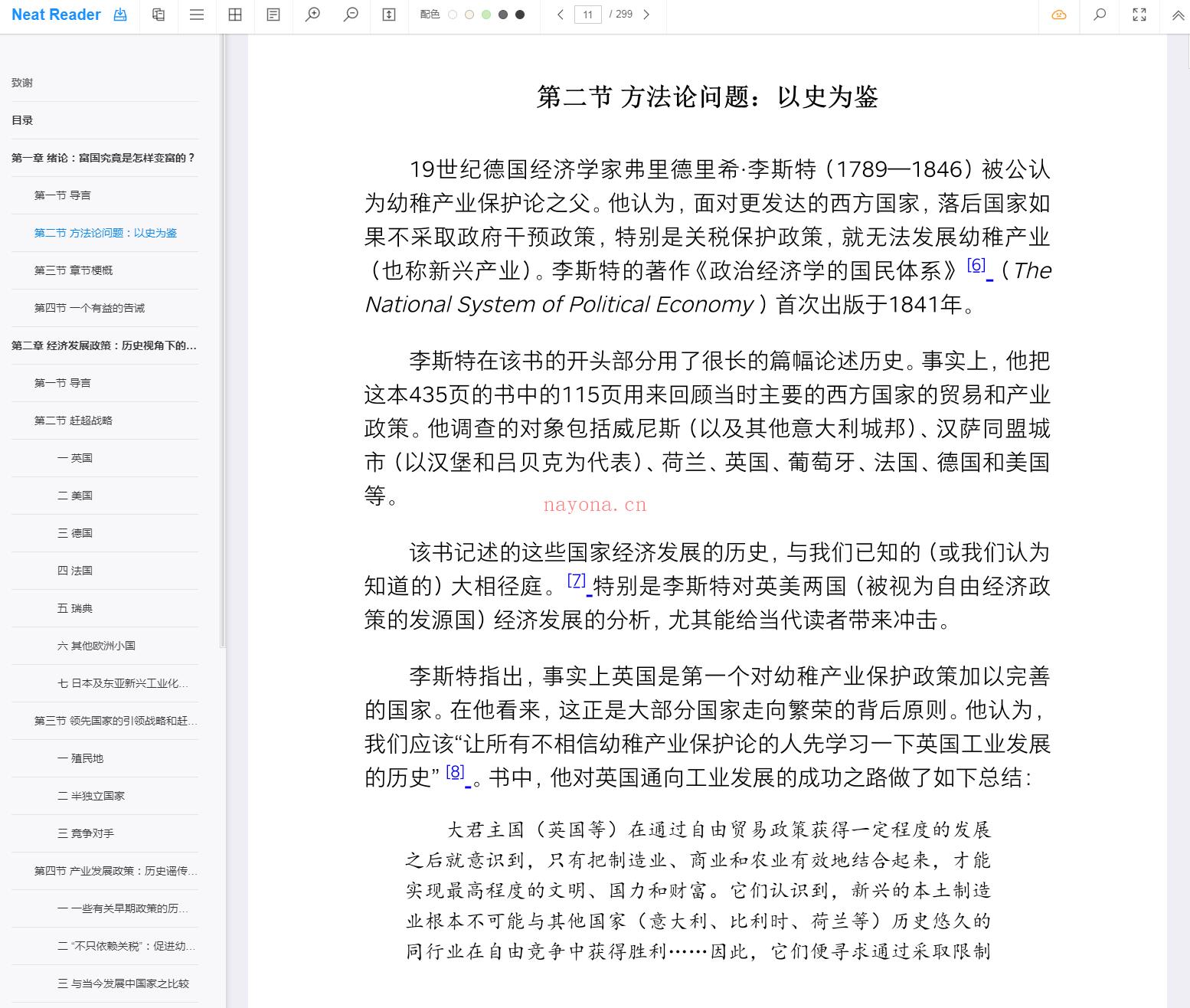Select the black color theme swatch
Image resolution: width=1190 pixels, height=1008 pixels.
pyautogui.click(x=520, y=15)
